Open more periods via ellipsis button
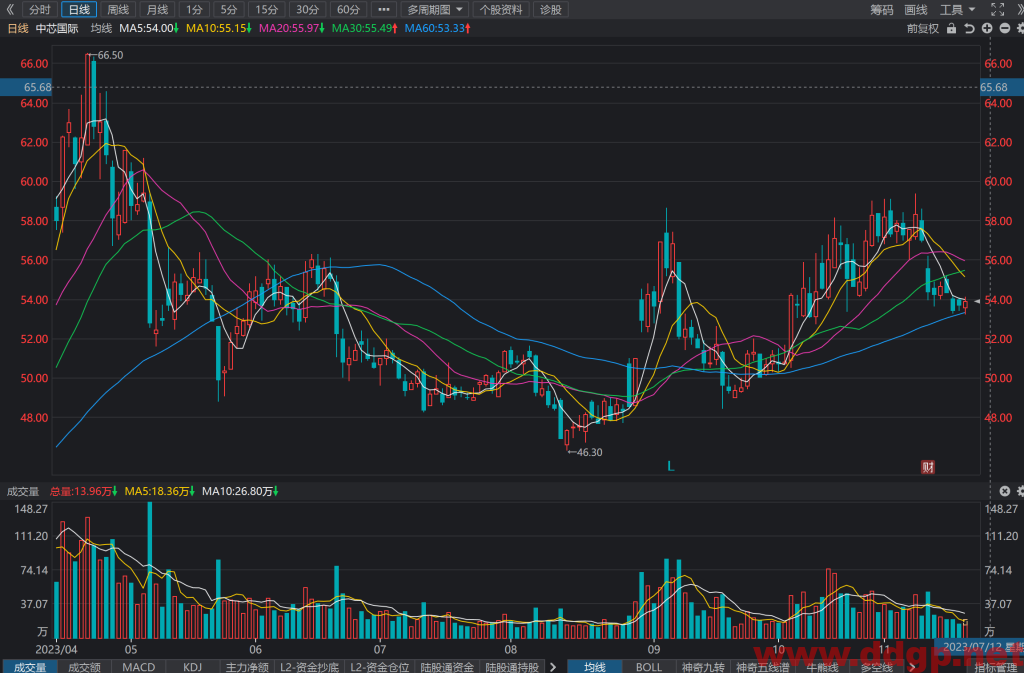1024x673 pixels. click(x=384, y=10)
